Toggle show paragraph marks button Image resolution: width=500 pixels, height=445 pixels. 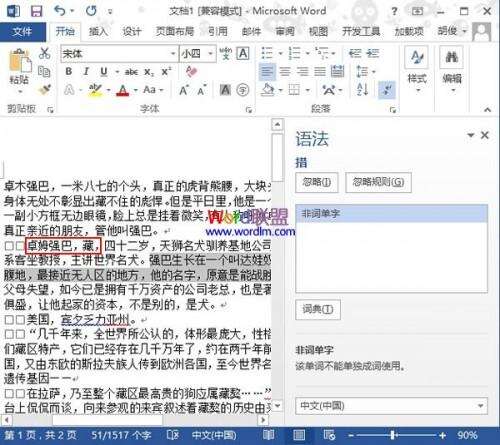click(x=387, y=89)
